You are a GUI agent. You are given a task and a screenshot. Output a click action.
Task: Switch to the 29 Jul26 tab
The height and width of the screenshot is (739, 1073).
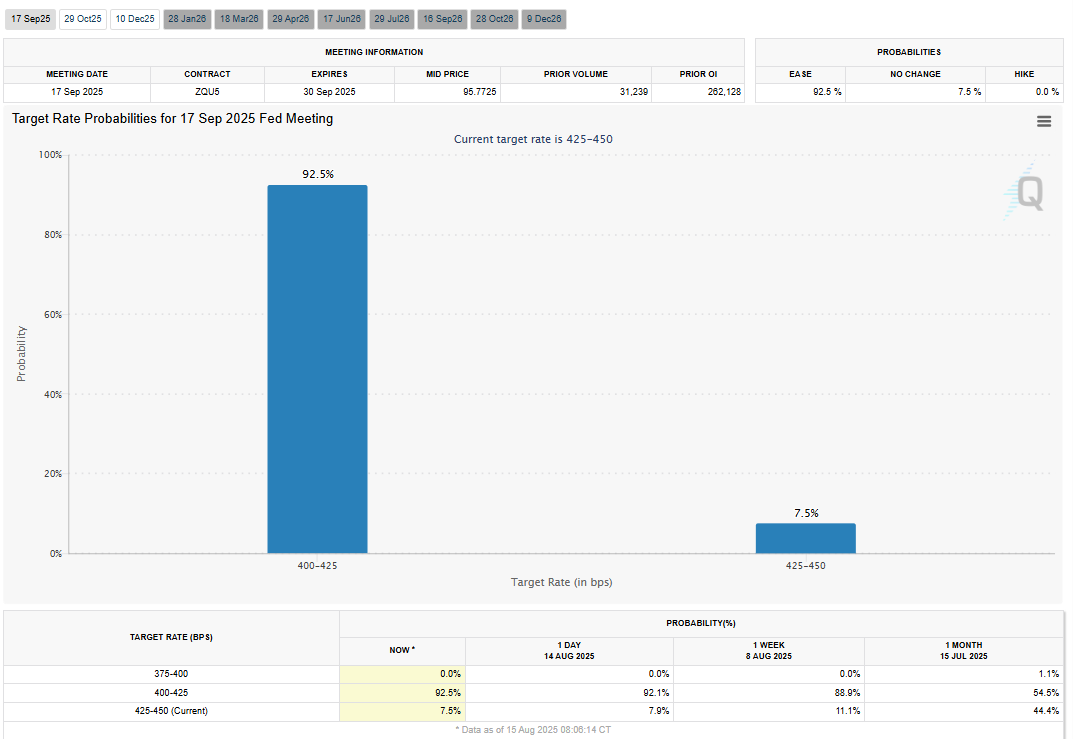coord(392,19)
